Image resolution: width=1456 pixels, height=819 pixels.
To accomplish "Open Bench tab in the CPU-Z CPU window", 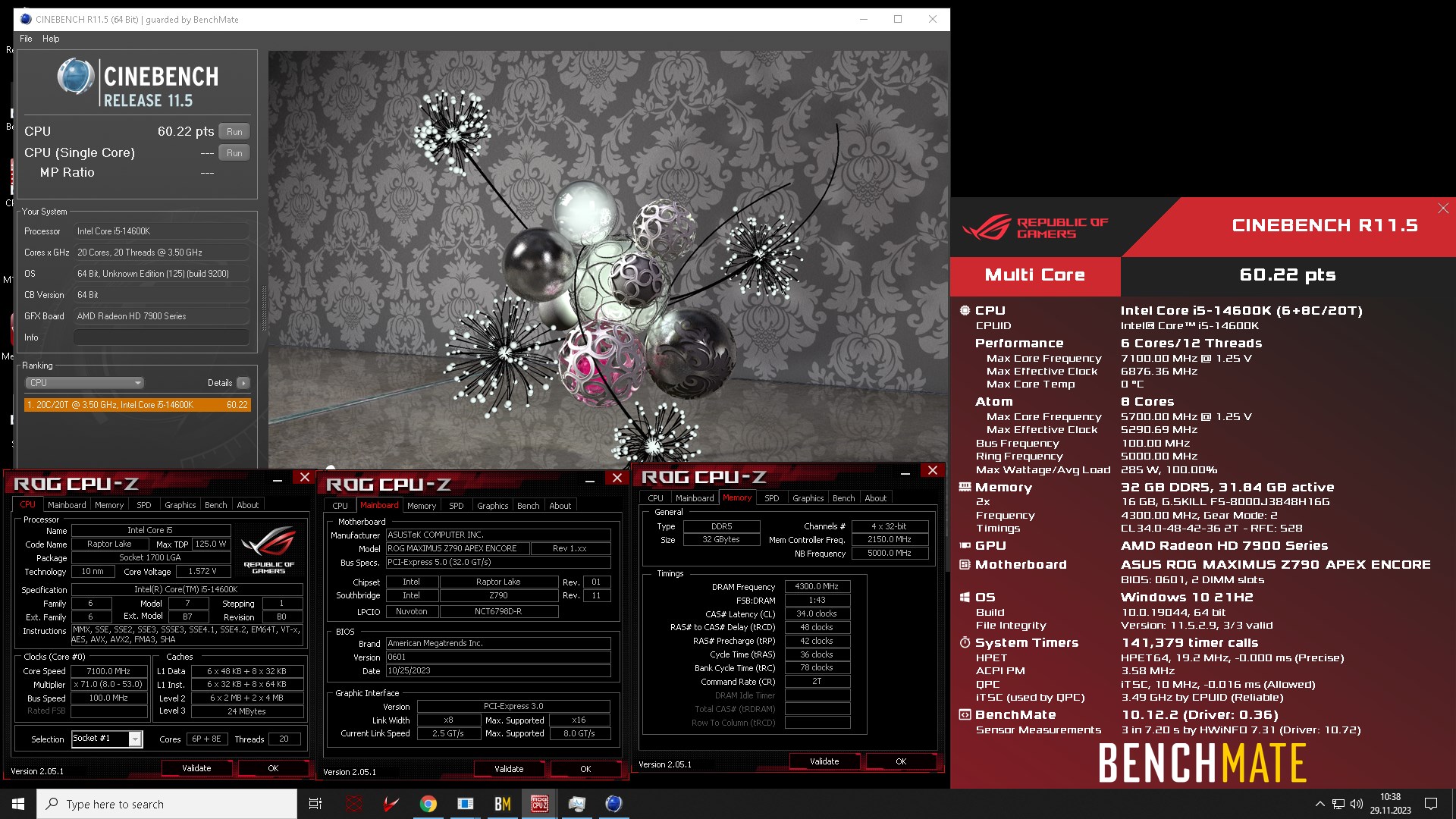I will click(x=216, y=505).
